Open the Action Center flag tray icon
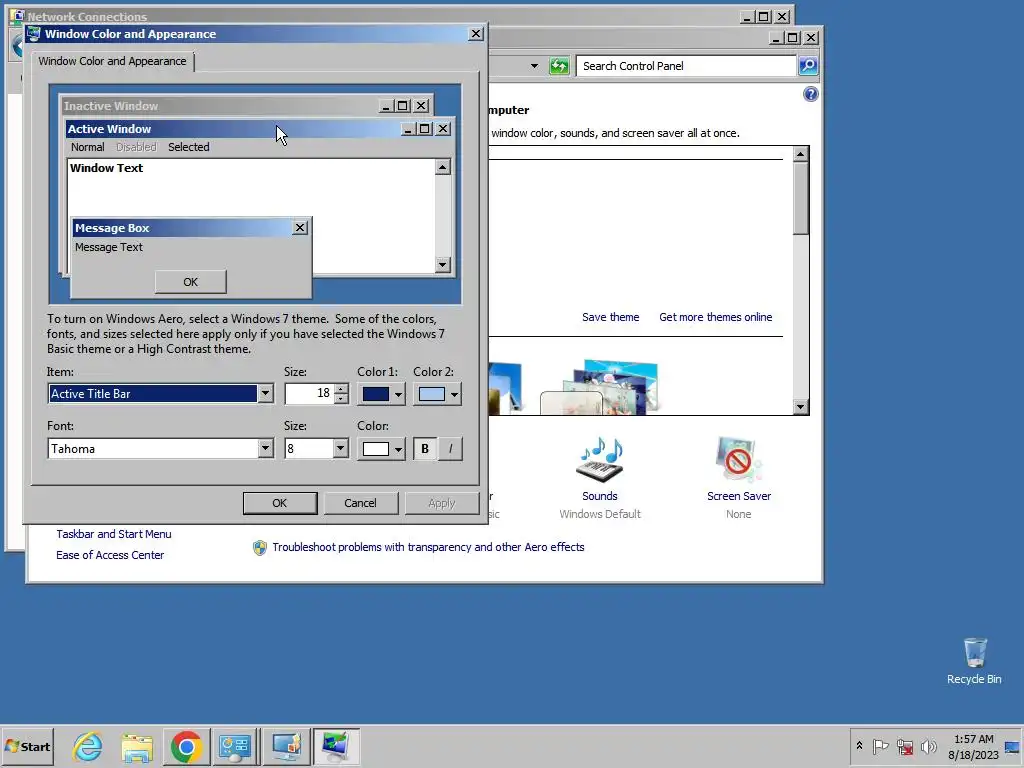The width and height of the screenshot is (1024, 768). 880,746
